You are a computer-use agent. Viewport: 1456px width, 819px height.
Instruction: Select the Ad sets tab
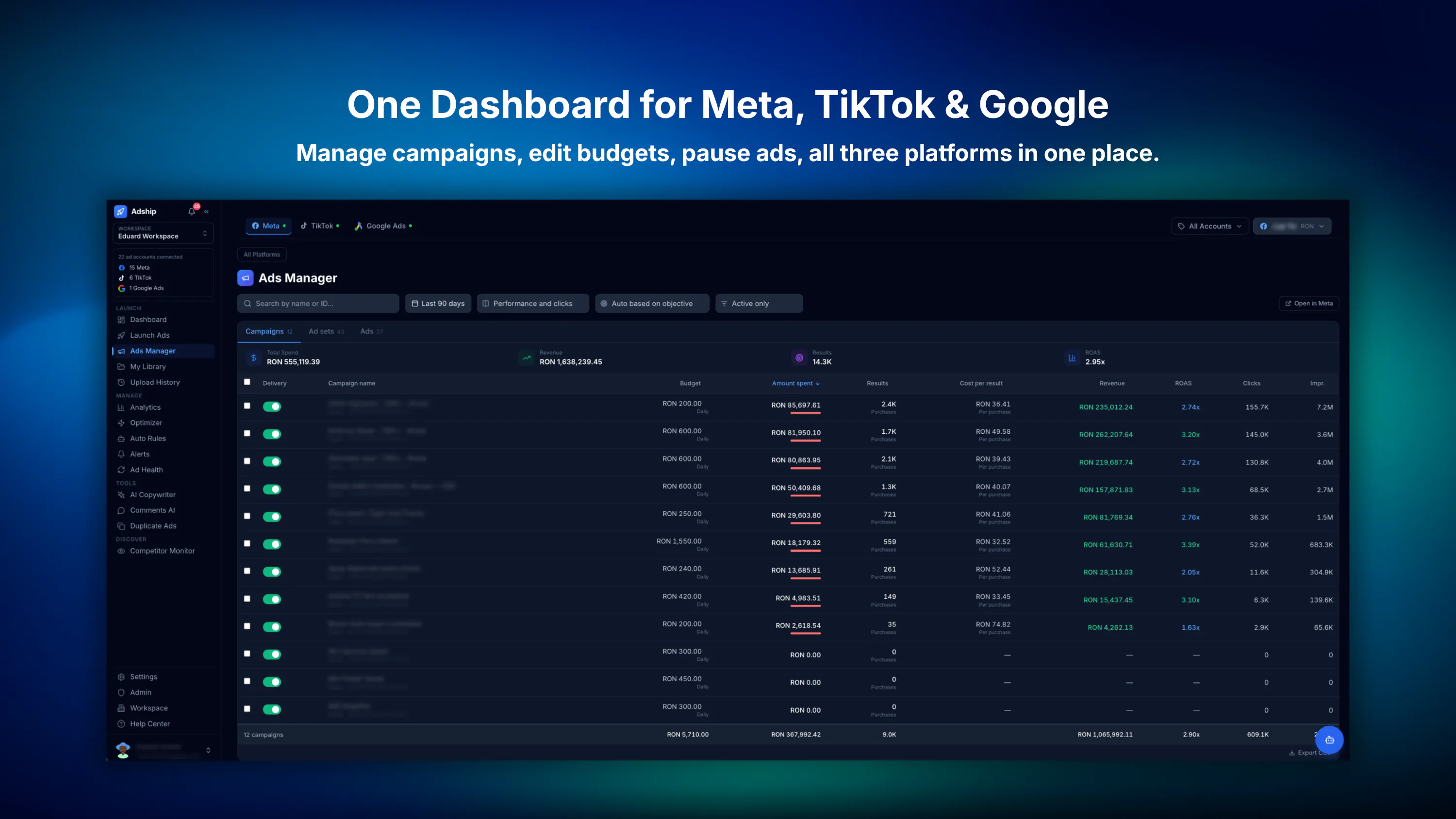[x=326, y=332]
